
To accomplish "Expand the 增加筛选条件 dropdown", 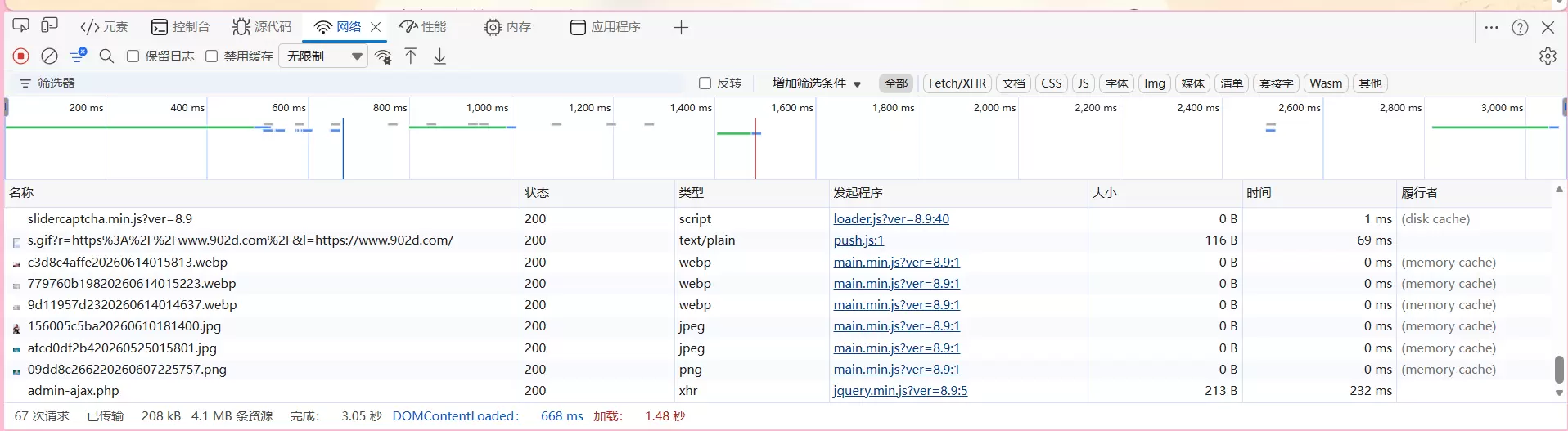I will [x=817, y=83].
